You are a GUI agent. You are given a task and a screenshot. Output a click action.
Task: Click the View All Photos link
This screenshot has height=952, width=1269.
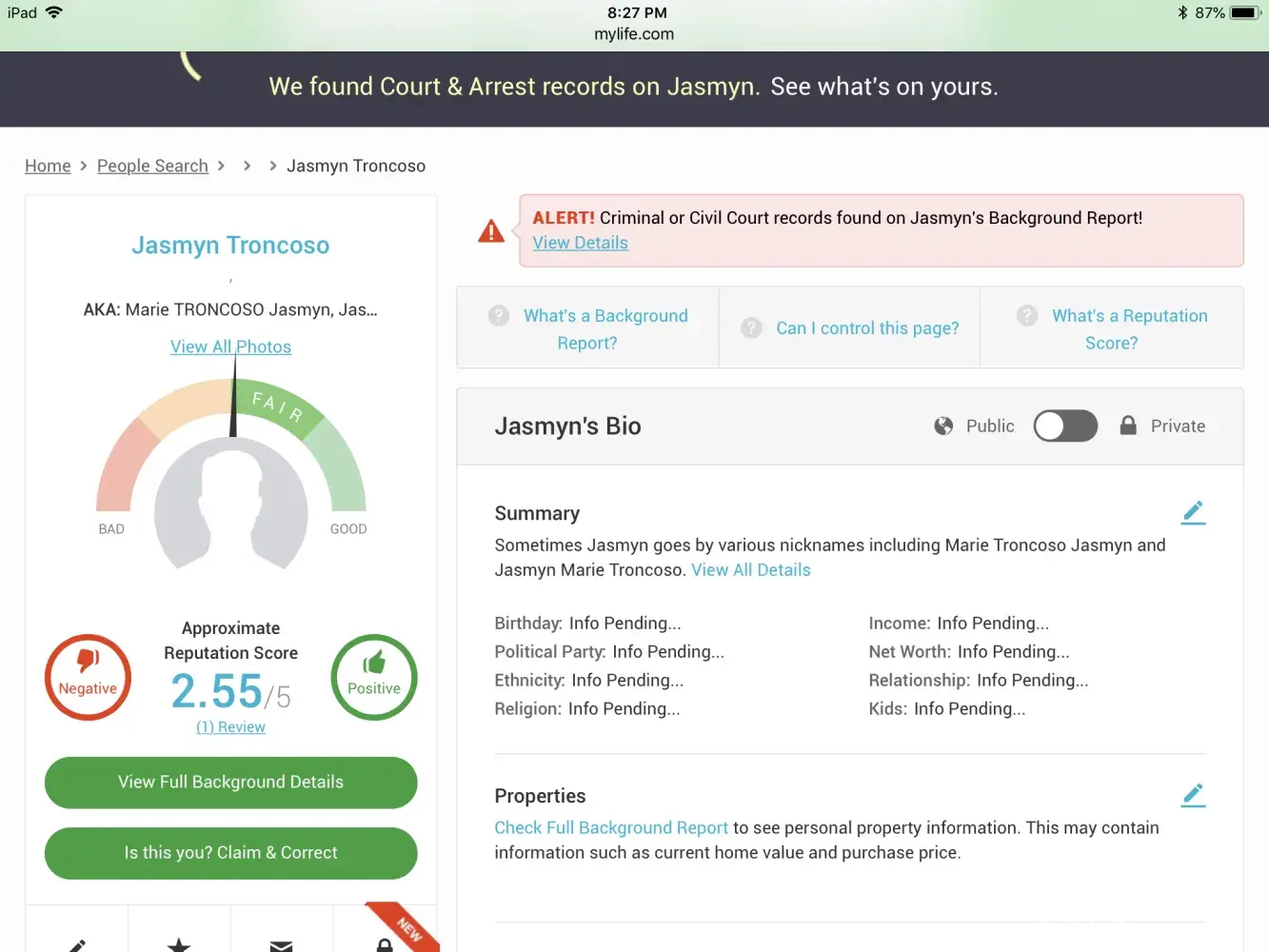230,347
